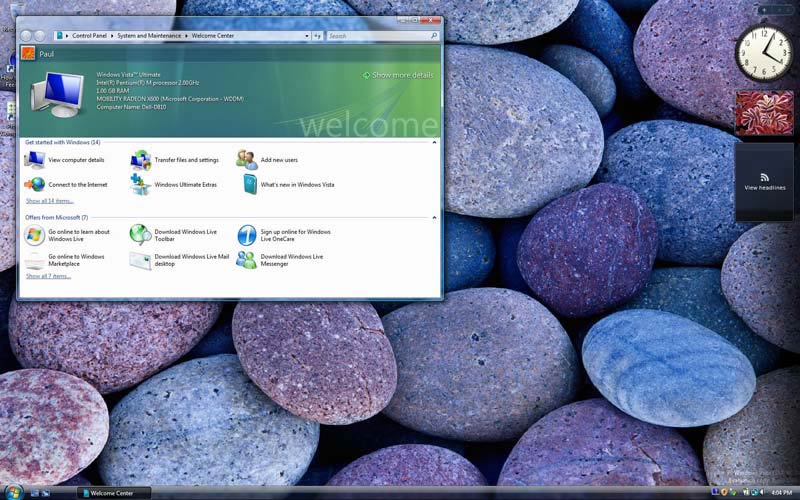Click the sidebar analog clock gadget
The height and width of the screenshot is (500, 800).
(764, 53)
